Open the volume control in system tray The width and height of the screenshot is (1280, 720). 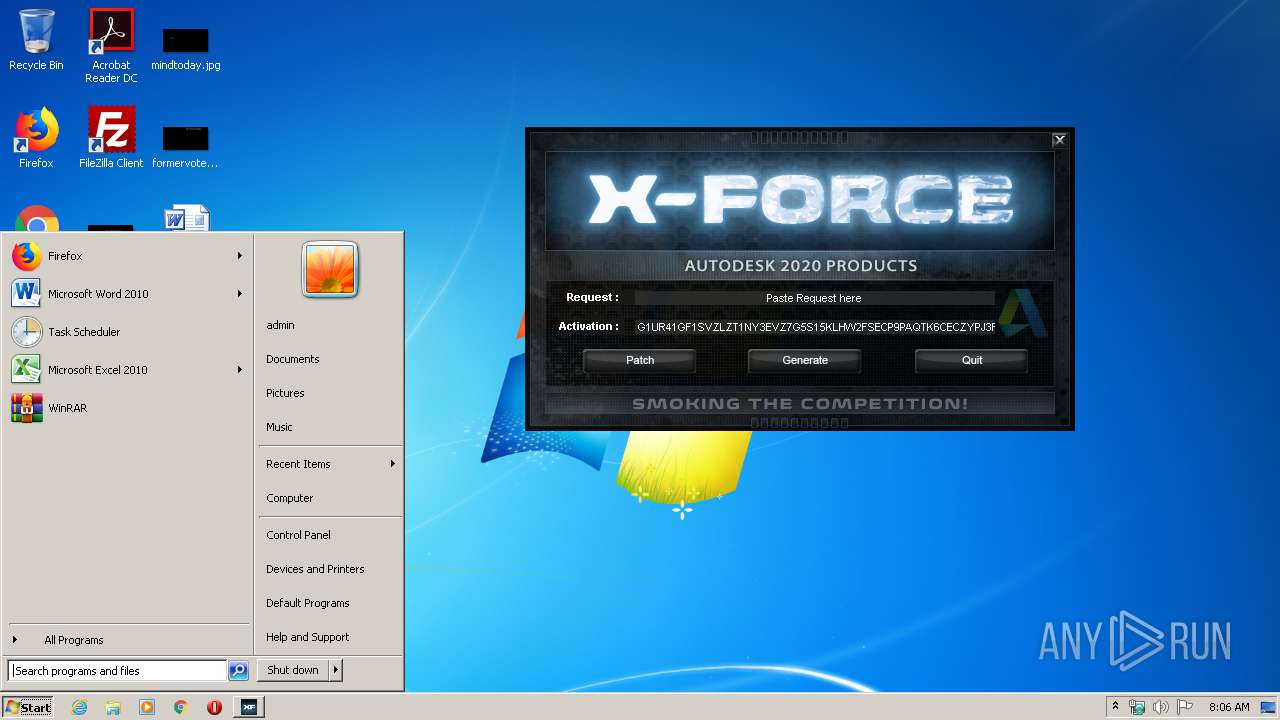tap(1161, 707)
